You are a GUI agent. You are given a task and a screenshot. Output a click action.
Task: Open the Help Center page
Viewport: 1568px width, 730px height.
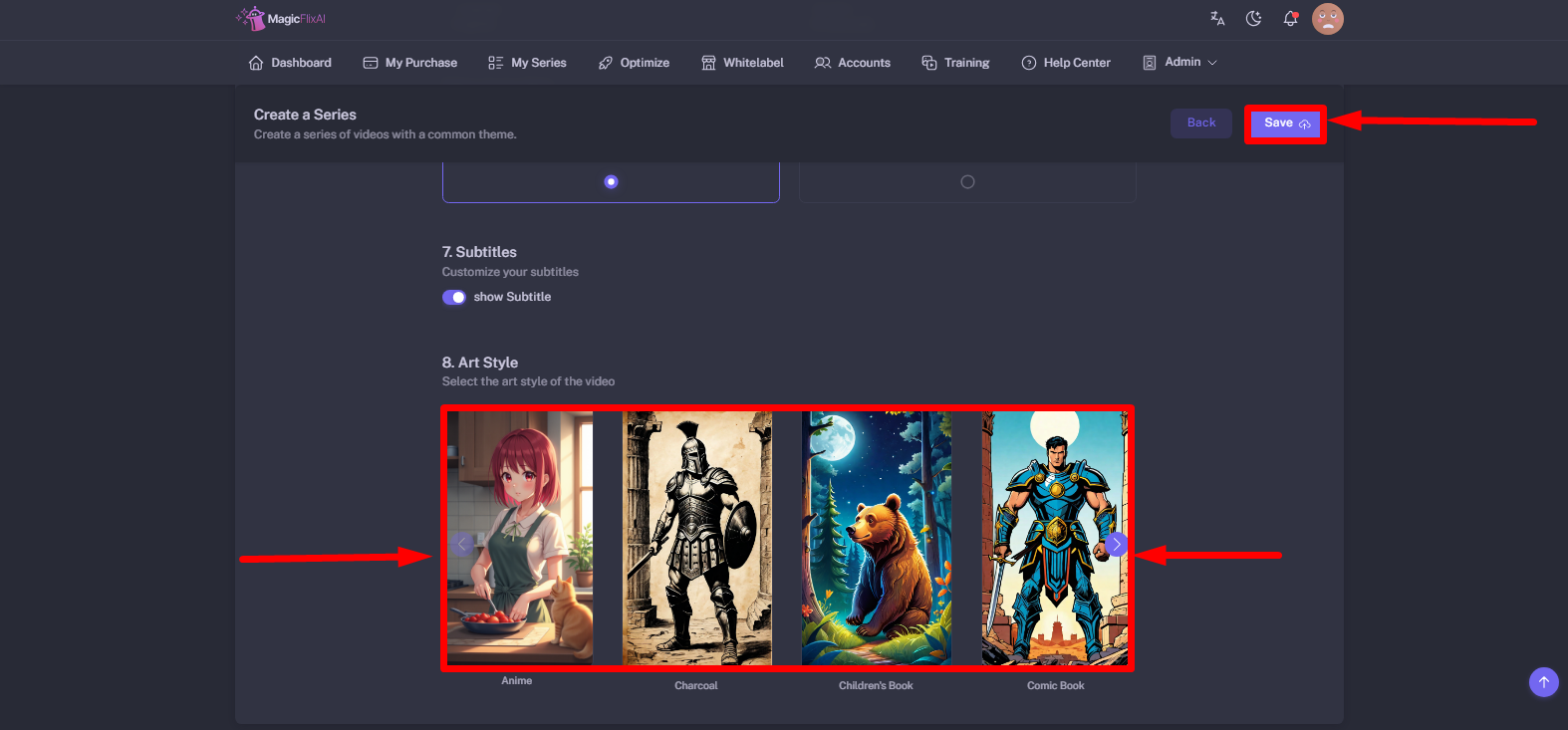(x=1066, y=63)
